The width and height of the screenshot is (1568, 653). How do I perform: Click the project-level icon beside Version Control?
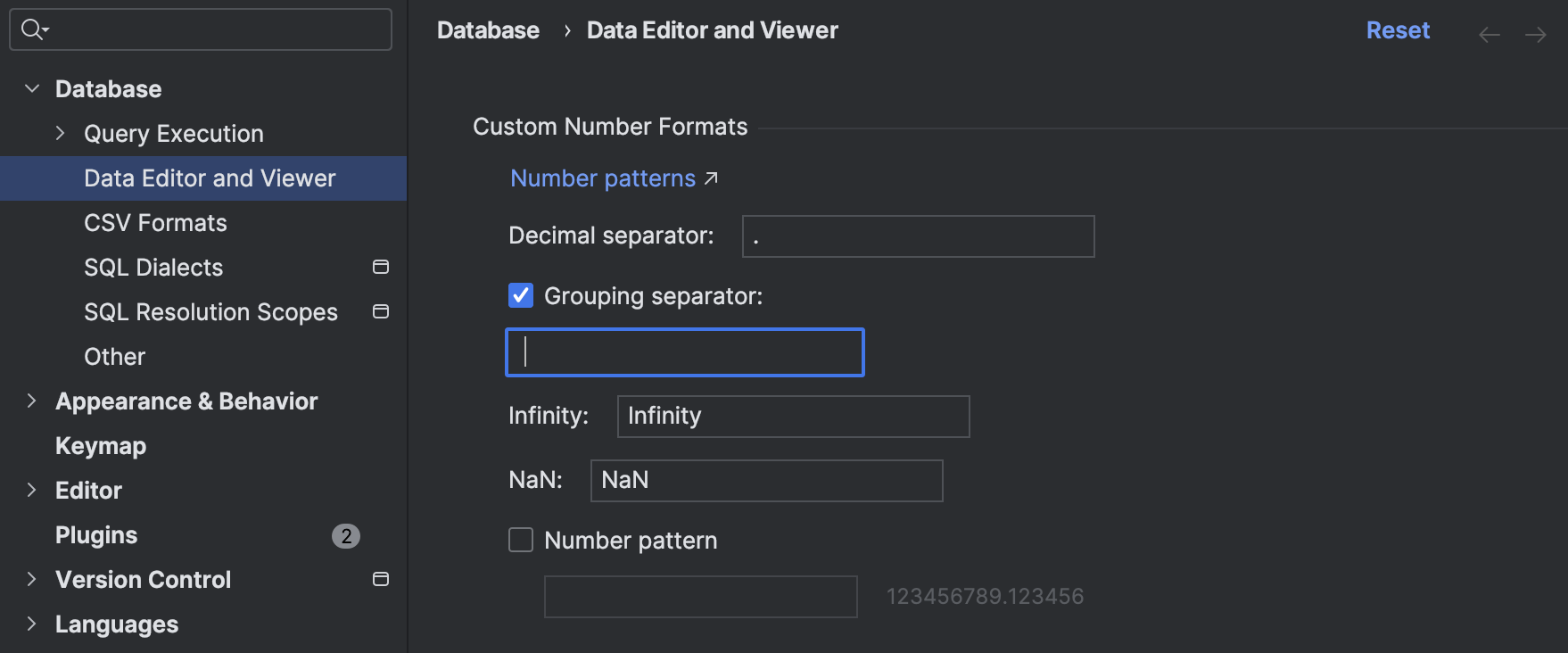[381, 579]
